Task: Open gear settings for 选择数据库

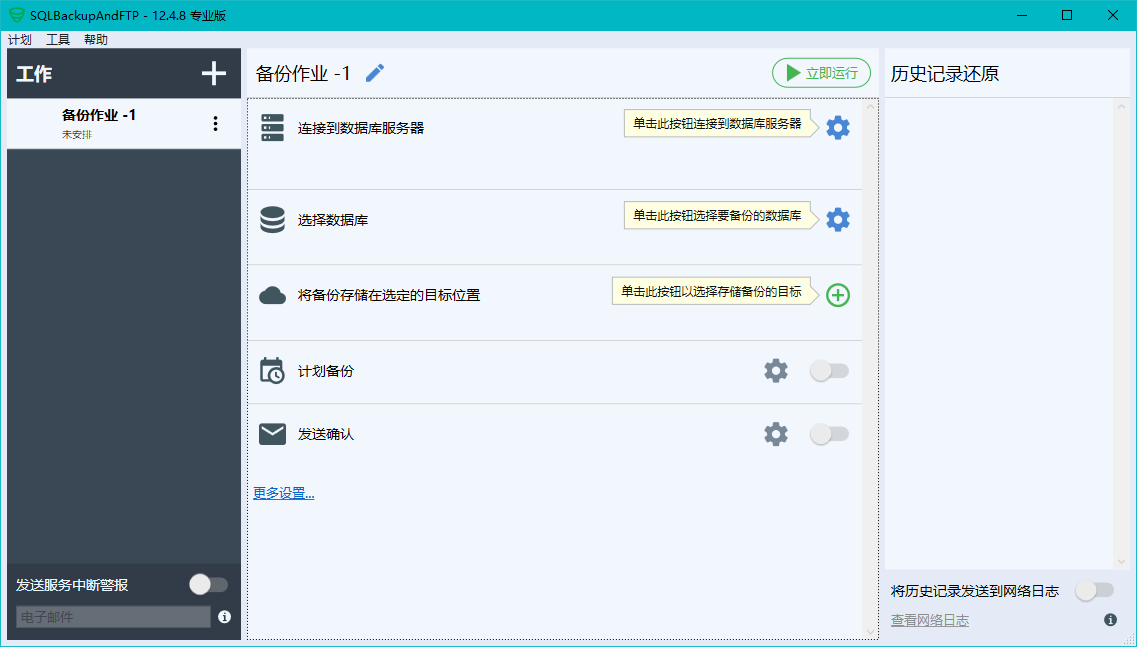Action: coord(838,220)
